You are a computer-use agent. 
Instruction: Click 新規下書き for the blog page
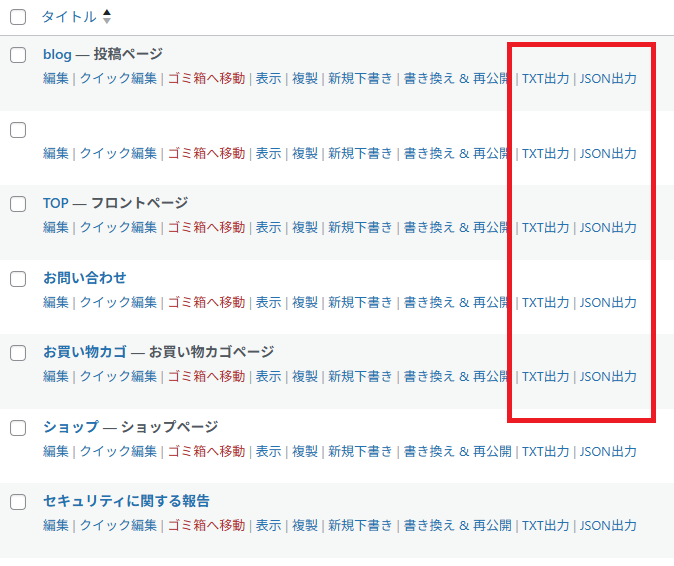pos(361,78)
